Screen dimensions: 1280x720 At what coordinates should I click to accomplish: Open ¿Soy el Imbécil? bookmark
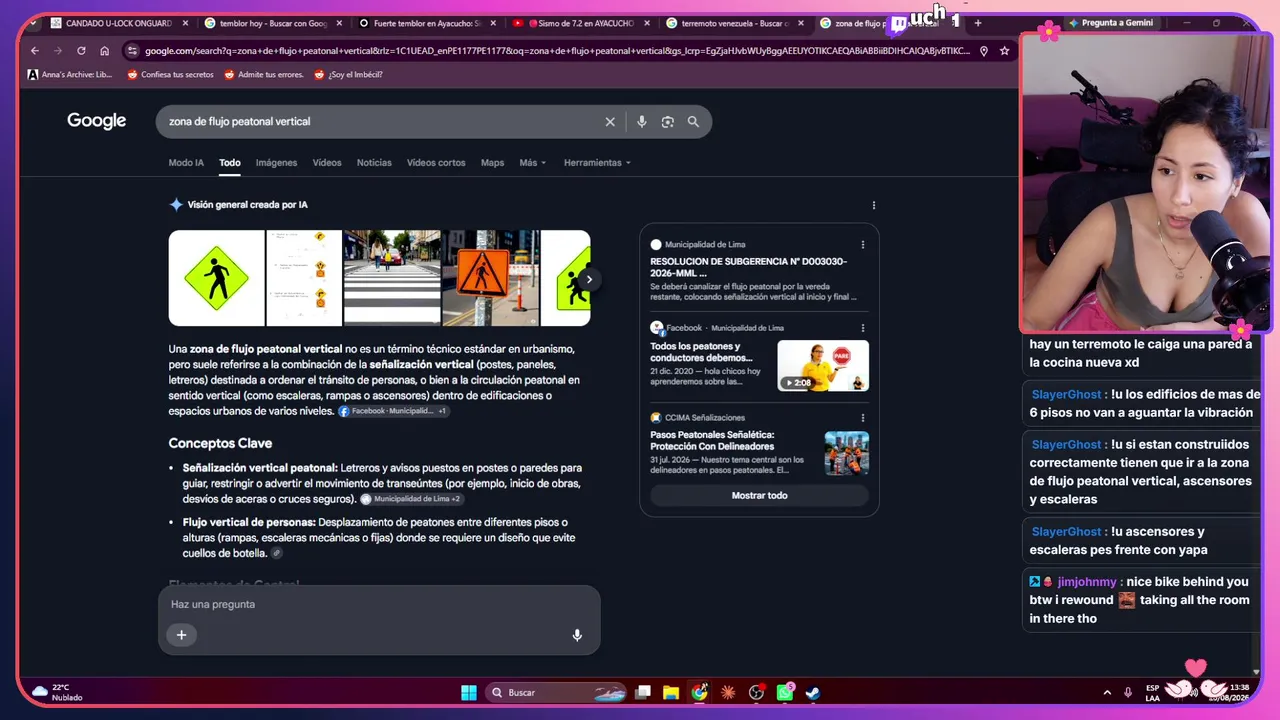click(x=348, y=74)
